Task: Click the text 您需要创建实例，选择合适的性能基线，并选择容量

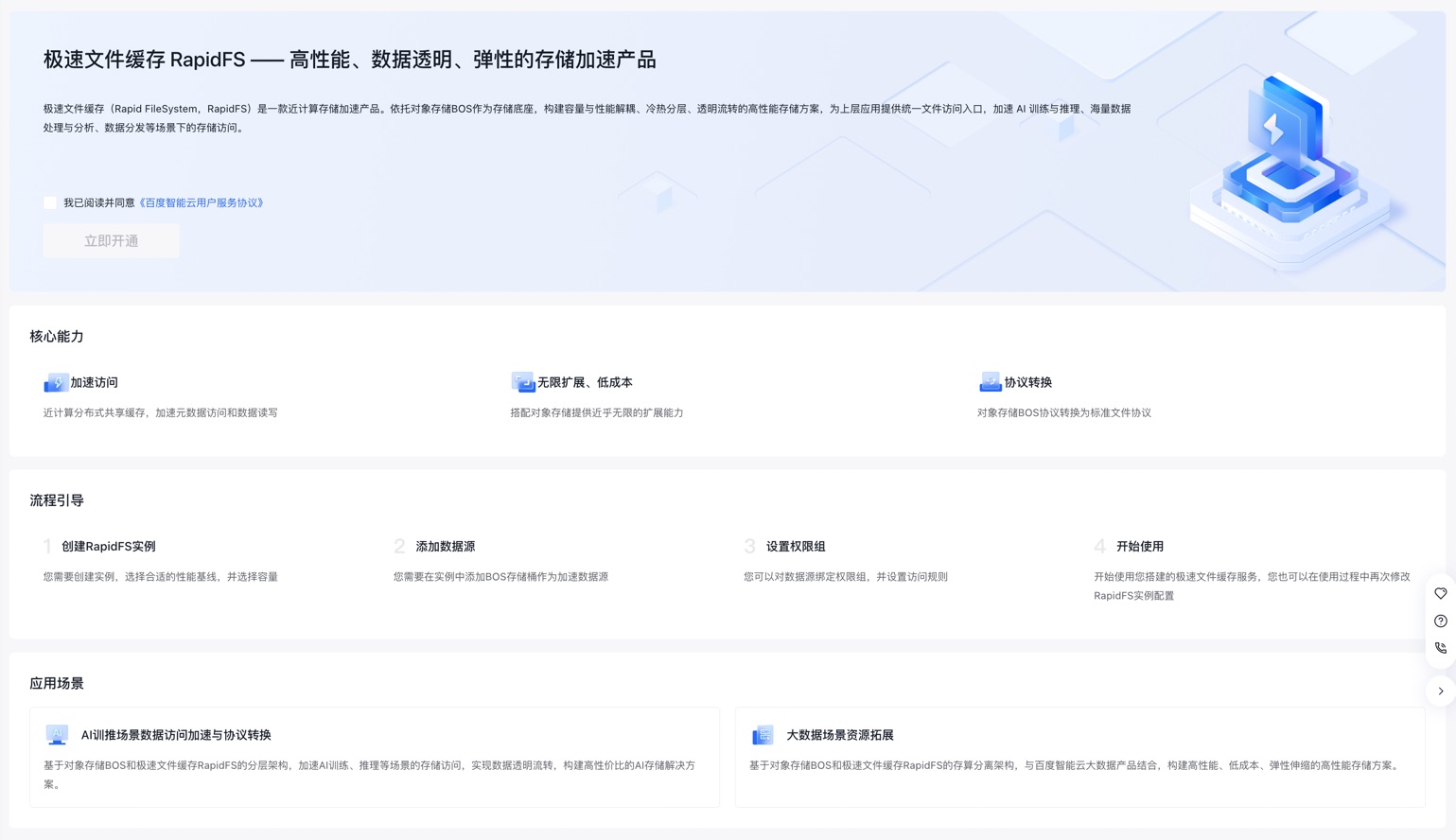Action: click(161, 577)
